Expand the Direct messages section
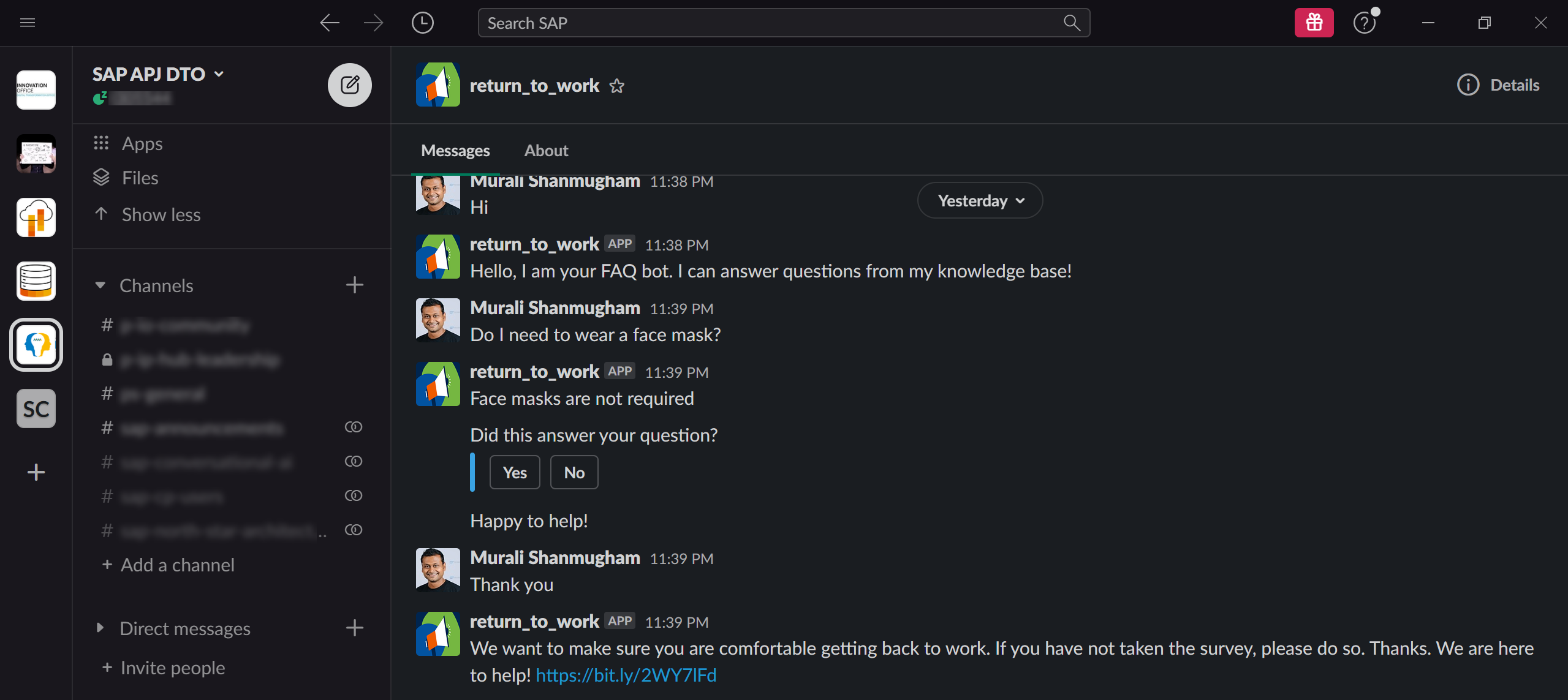Viewport: 1568px width, 700px height. click(100, 628)
